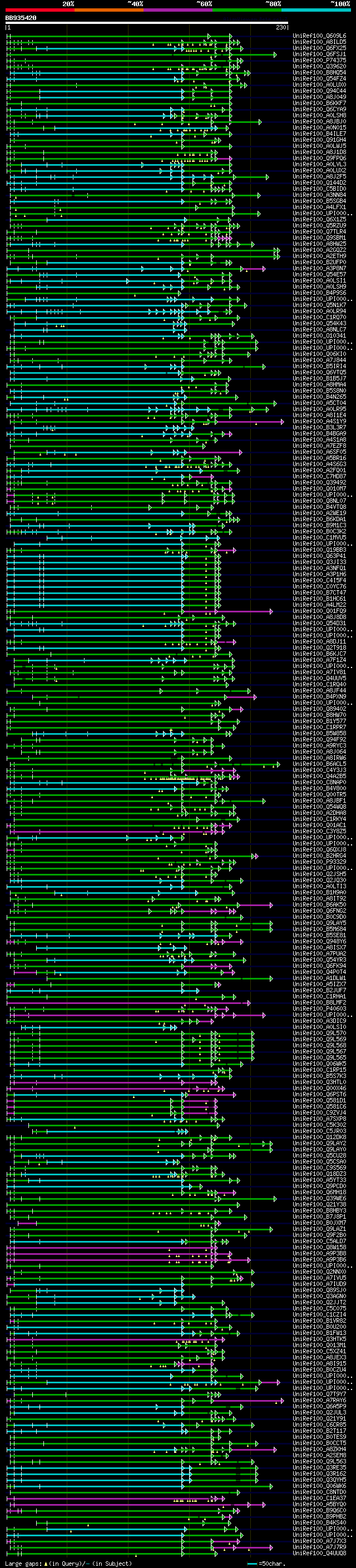Select the UniRef100_A8J1D8 row label

coord(319,152)
